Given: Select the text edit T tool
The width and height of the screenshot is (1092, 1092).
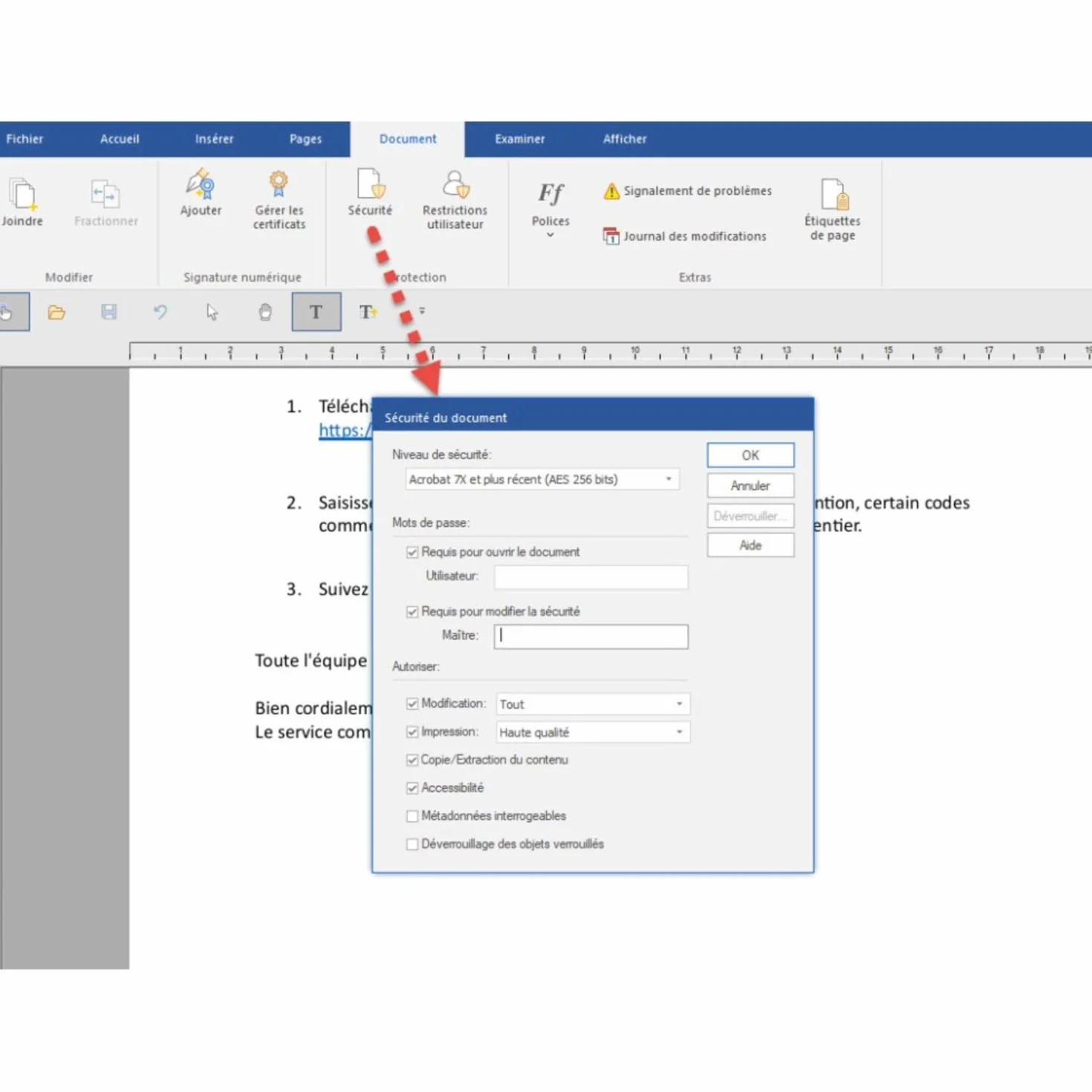Looking at the screenshot, I should (x=316, y=312).
